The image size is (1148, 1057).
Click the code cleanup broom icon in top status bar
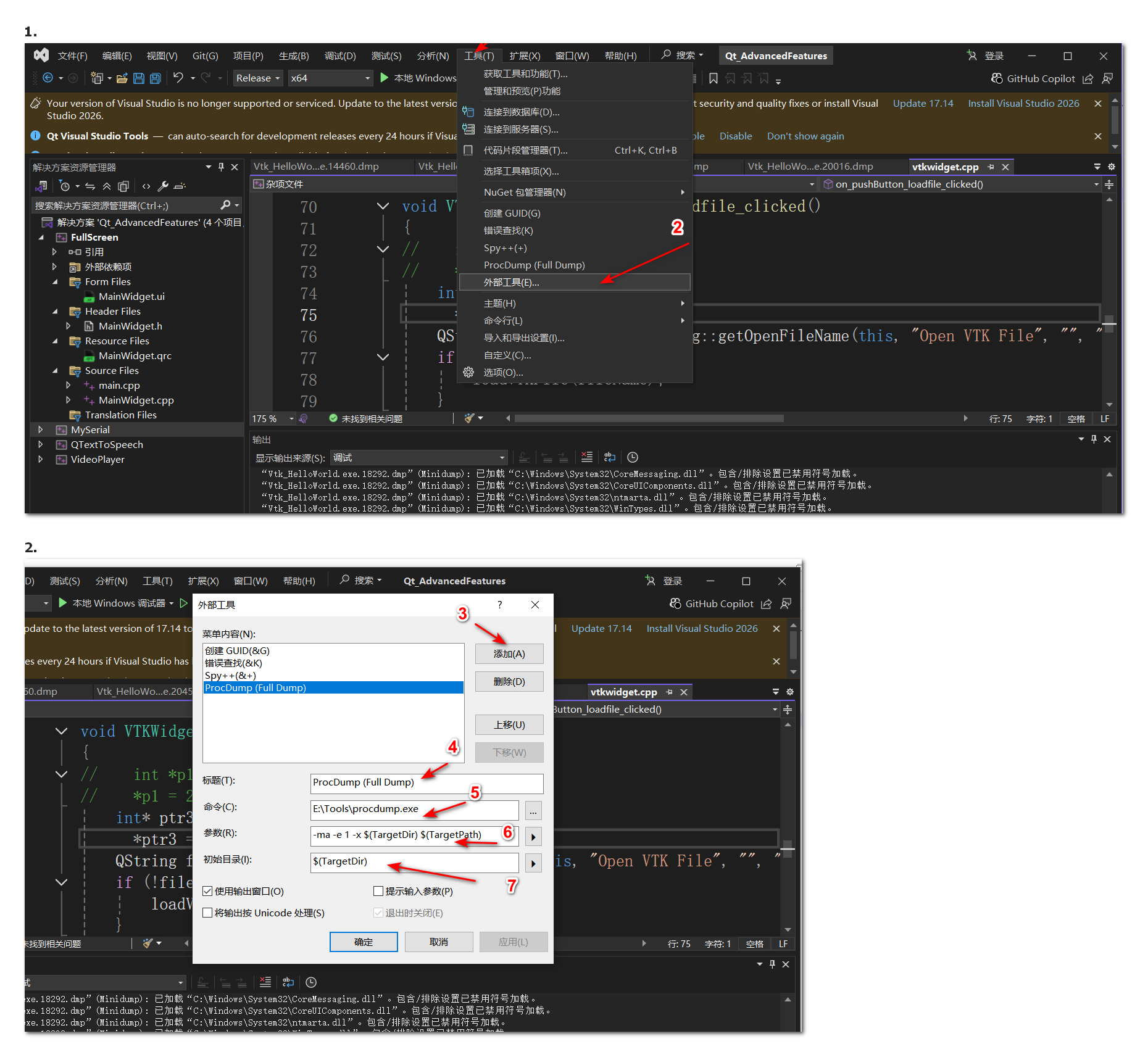[x=469, y=418]
